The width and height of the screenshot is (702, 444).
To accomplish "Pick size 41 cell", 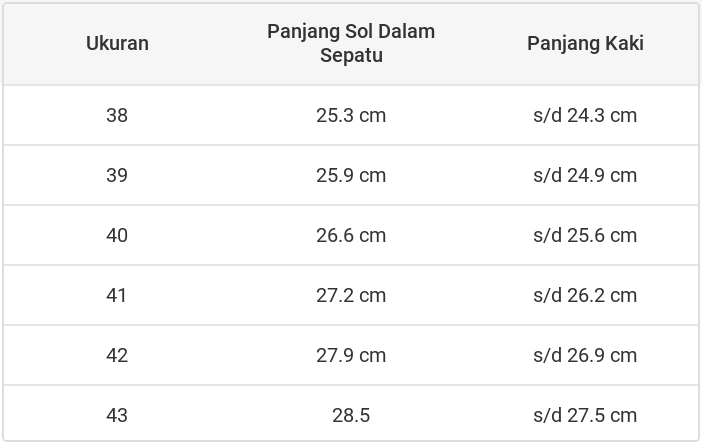I will (117, 295).
